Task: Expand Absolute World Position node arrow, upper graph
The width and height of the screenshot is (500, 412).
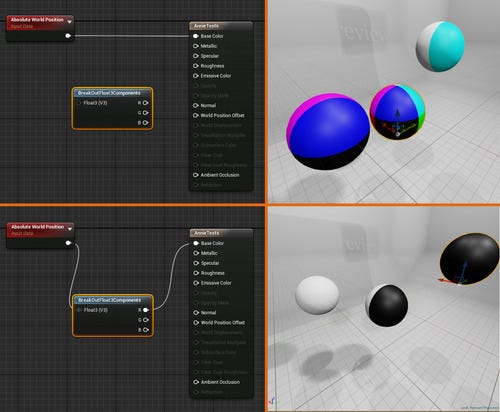Action: pos(69,22)
